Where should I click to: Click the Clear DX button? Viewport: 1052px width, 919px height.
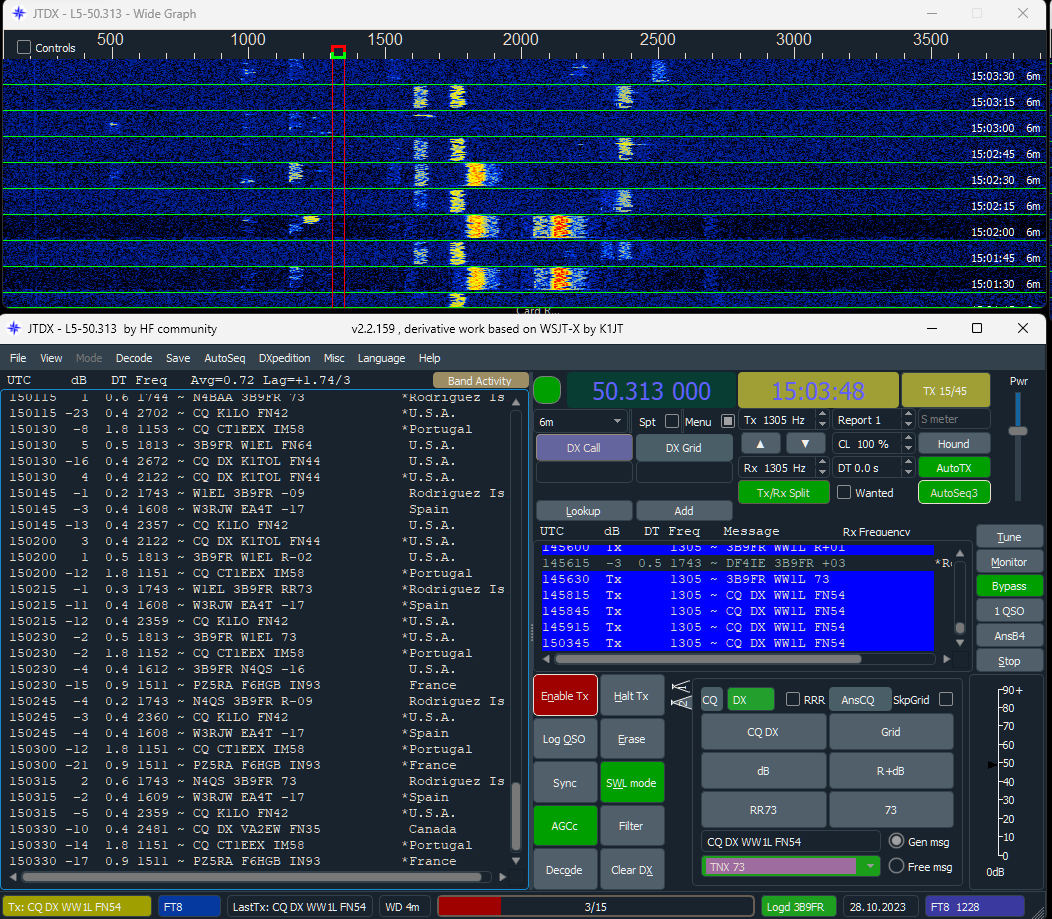pos(631,869)
